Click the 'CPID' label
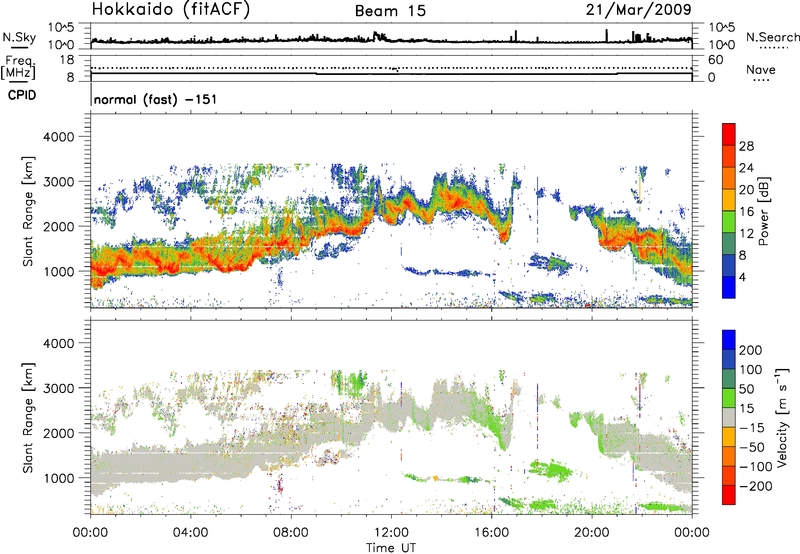Viewport: 800px width, 554px height. point(22,95)
